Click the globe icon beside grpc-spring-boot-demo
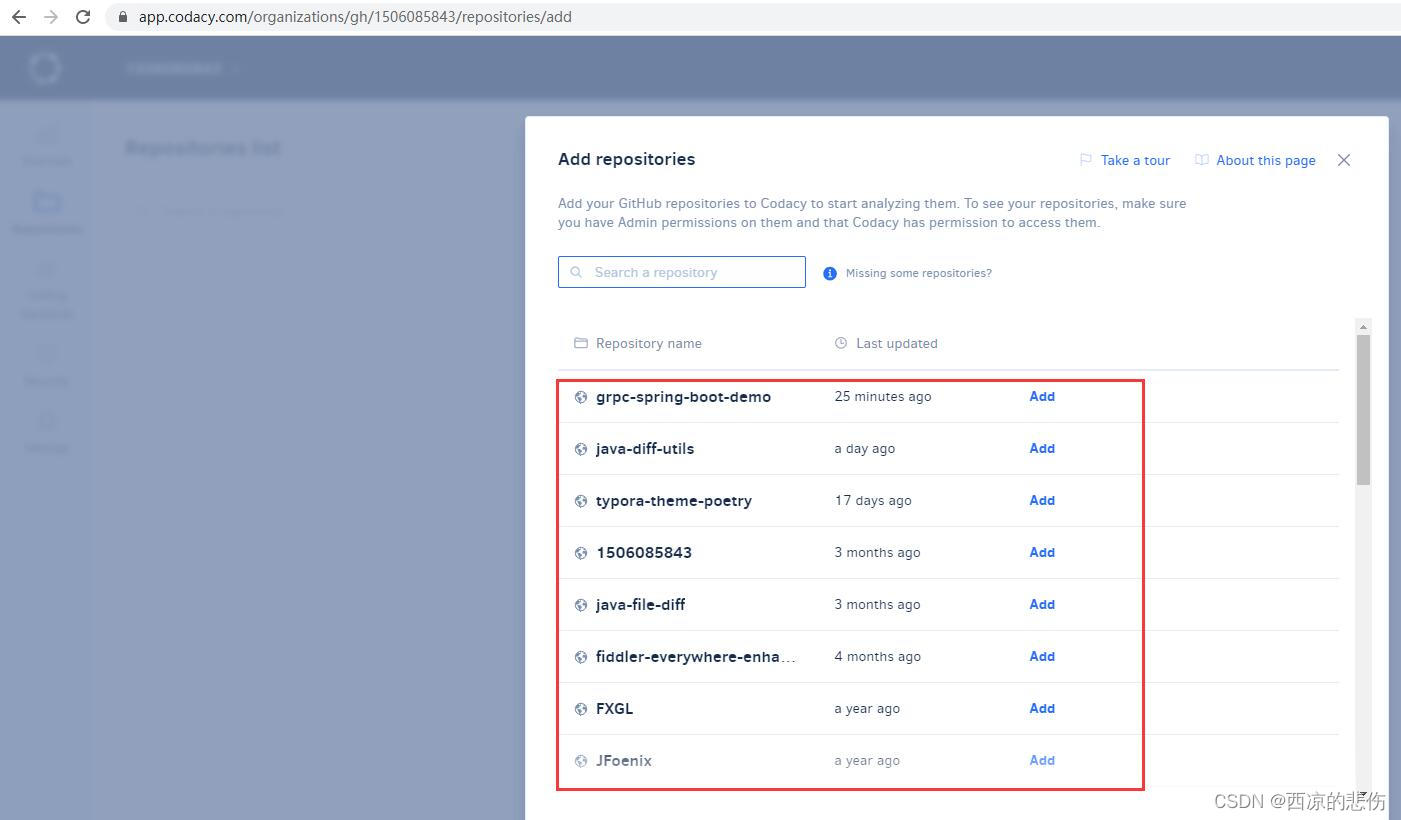 tap(581, 397)
